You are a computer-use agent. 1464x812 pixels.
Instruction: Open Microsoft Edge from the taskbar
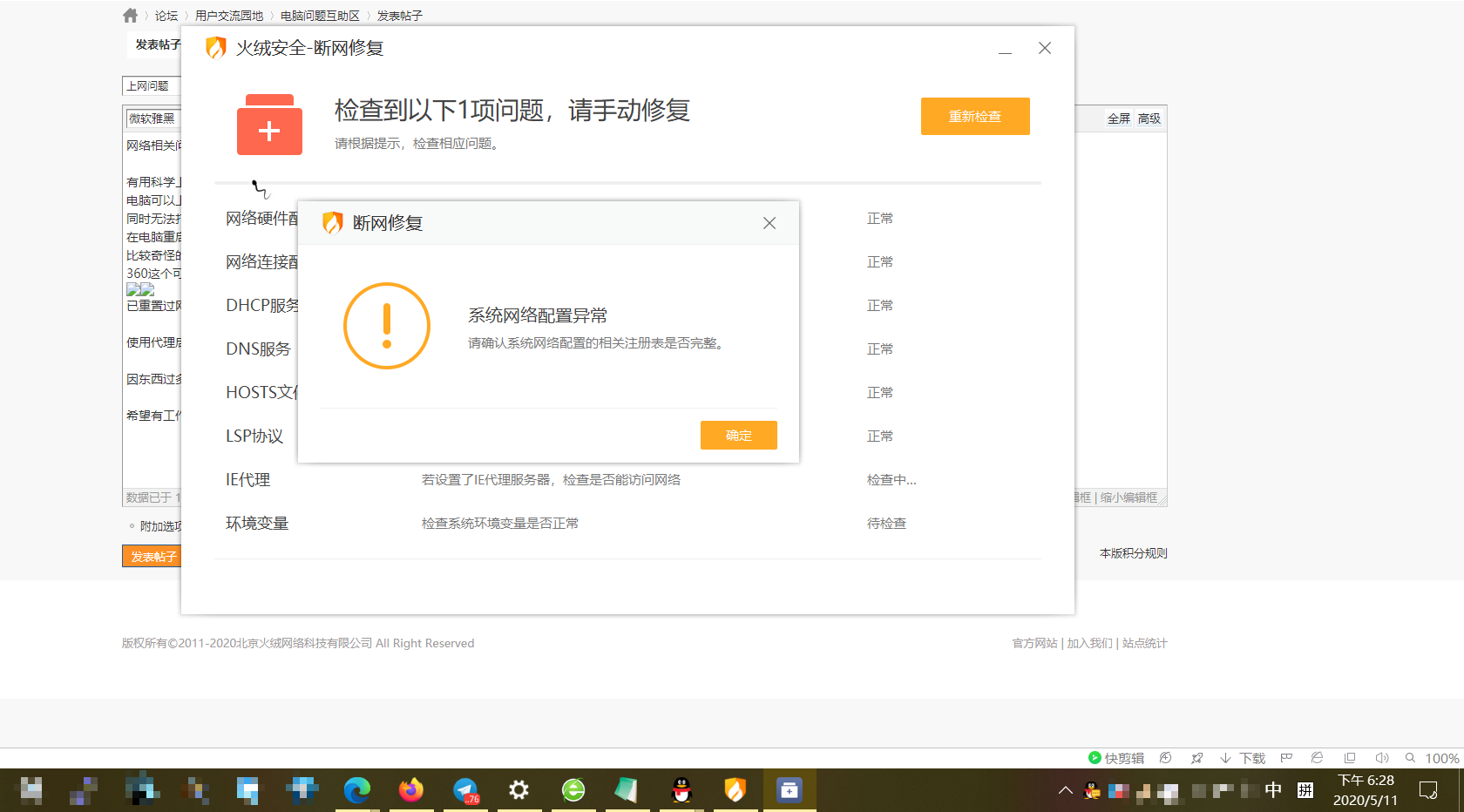click(357, 790)
